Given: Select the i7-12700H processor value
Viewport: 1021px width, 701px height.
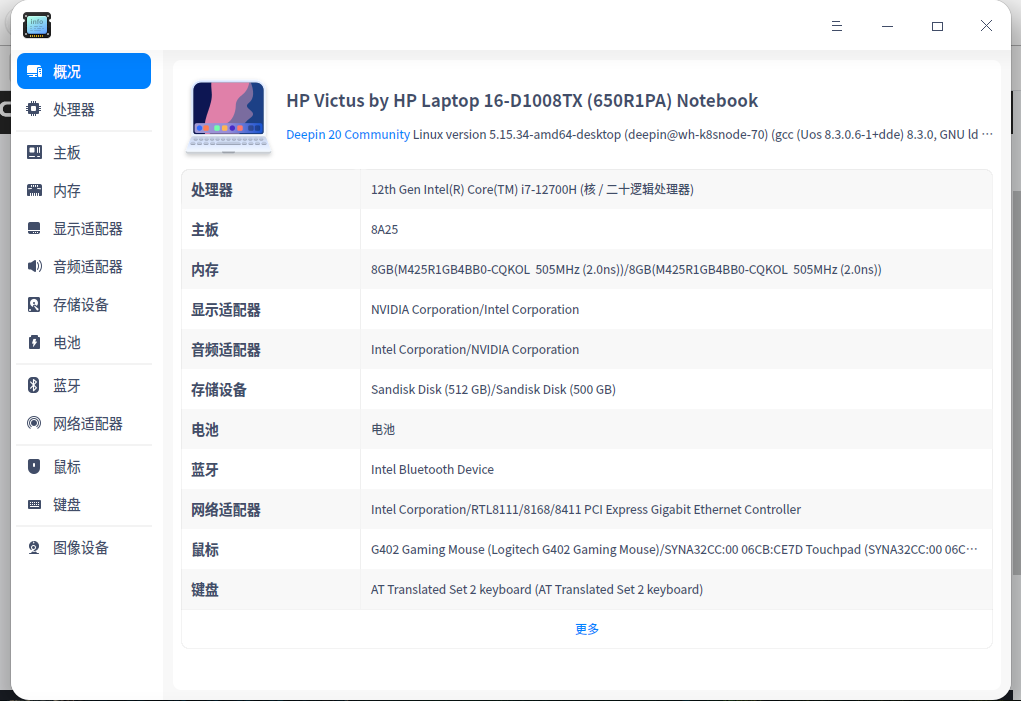Looking at the screenshot, I should [x=532, y=189].
